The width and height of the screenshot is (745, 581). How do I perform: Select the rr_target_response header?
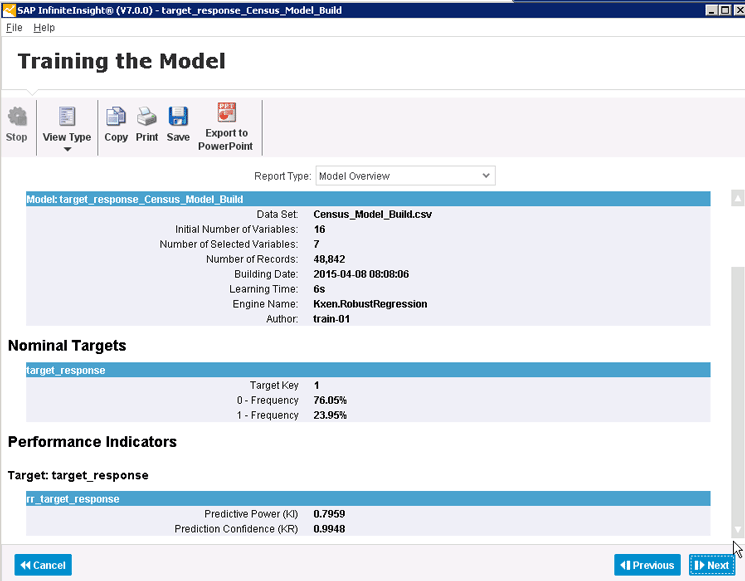click(368, 499)
